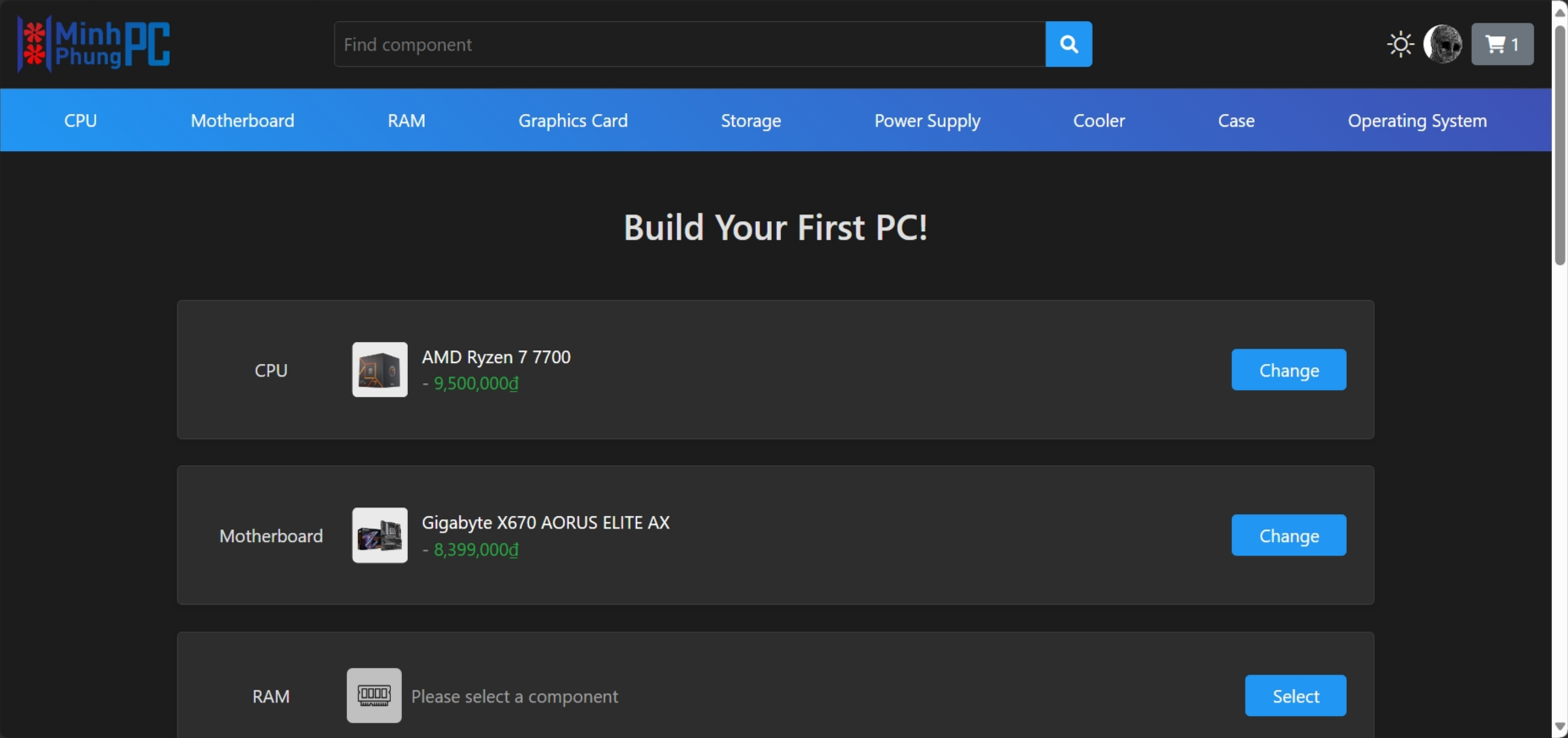1568x738 pixels.
Task: Go to RAM category in navbar
Action: [x=406, y=121]
